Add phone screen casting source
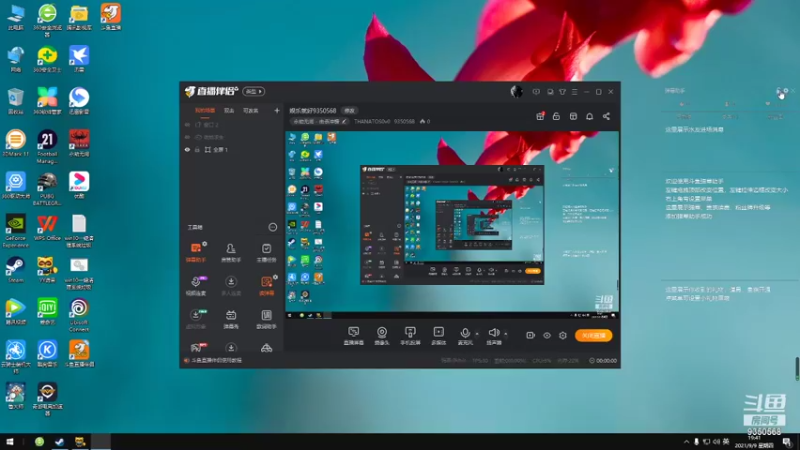Image resolution: width=800 pixels, height=450 pixels. click(410, 336)
